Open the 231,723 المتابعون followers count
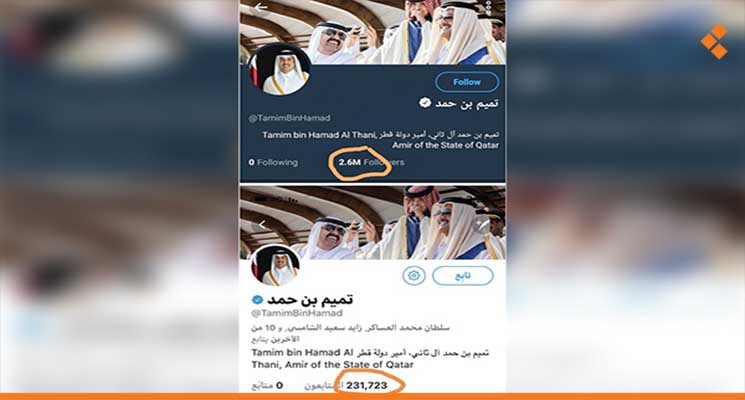The image size is (745, 400). 346,385
